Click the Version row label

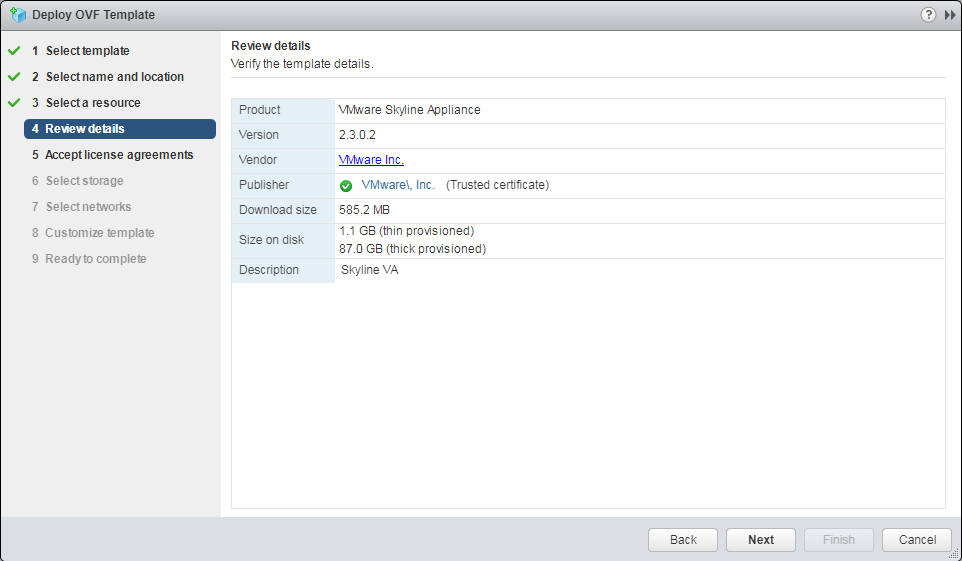pos(258,135)
